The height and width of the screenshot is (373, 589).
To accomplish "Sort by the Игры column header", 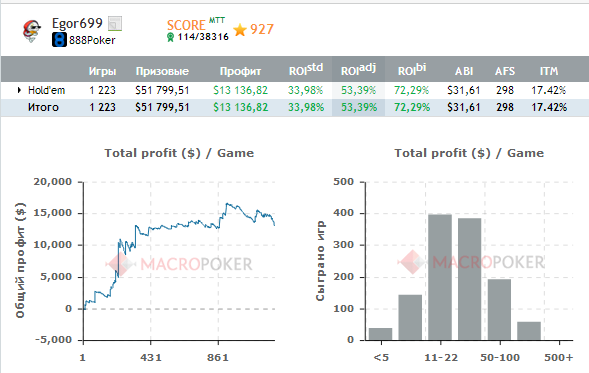I will (x=103, y=71).
